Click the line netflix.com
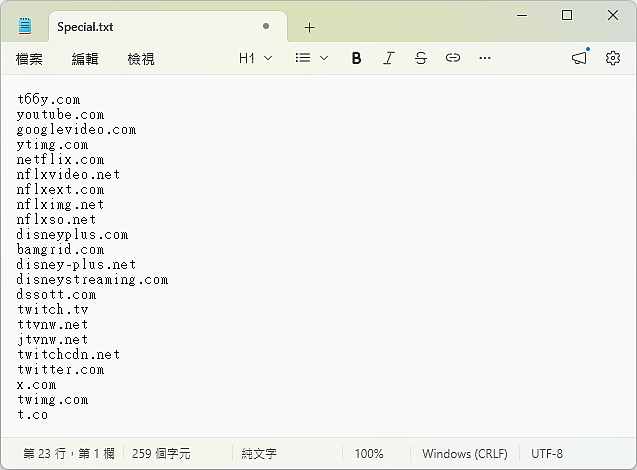637x470 pixels. pos(61,159)
